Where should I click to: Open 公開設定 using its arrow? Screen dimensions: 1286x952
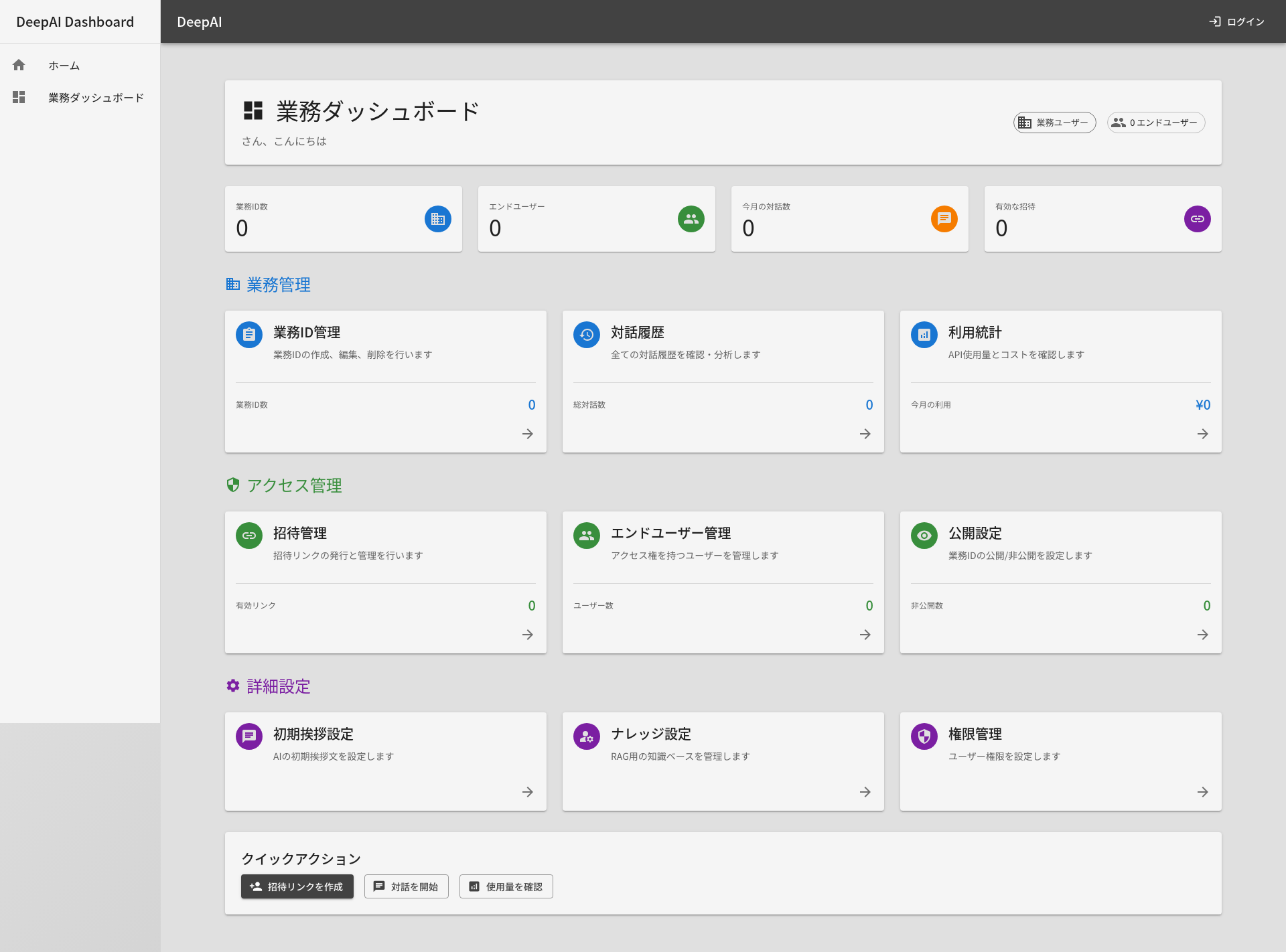click(1203, 635)
